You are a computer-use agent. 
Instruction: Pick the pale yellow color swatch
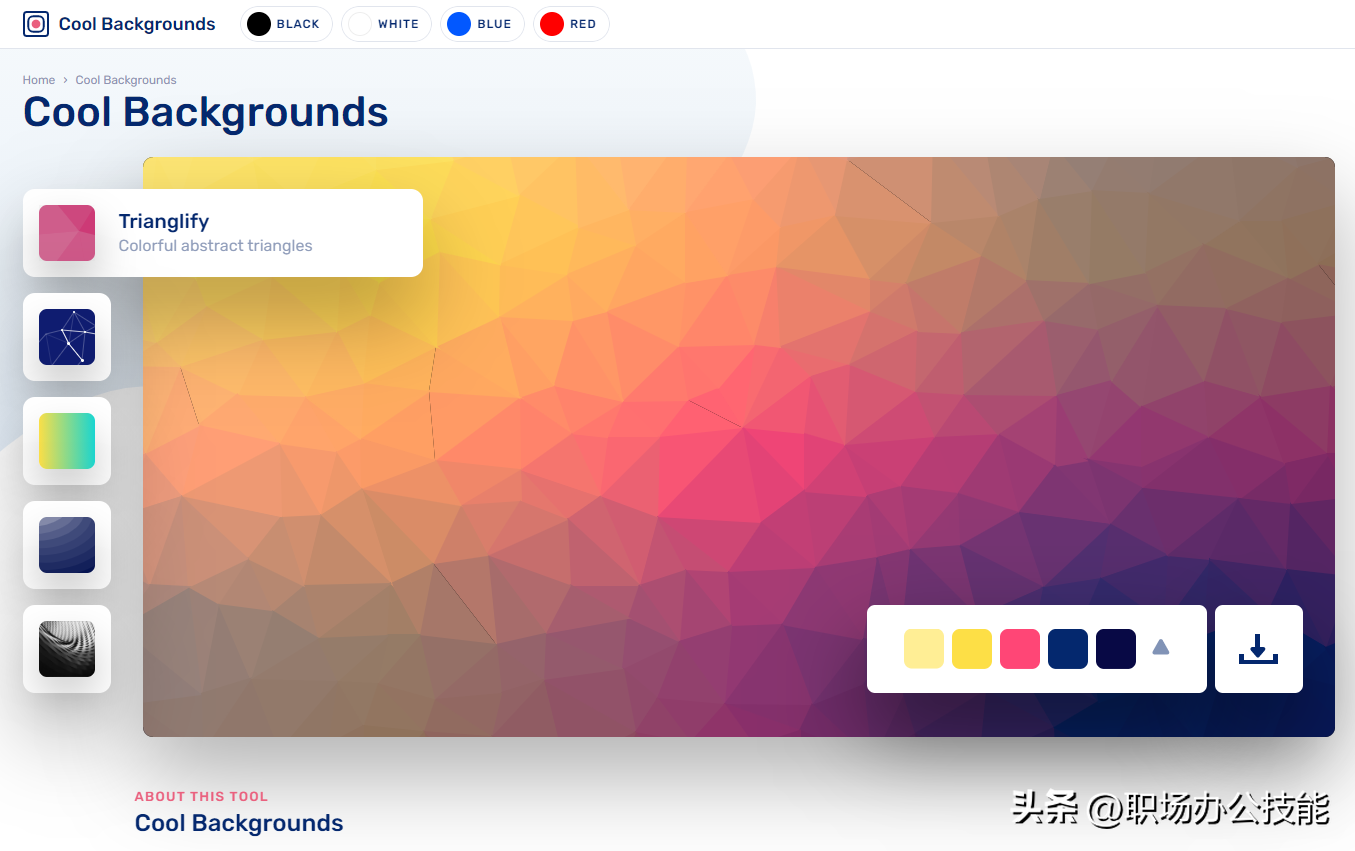point(924,649)
